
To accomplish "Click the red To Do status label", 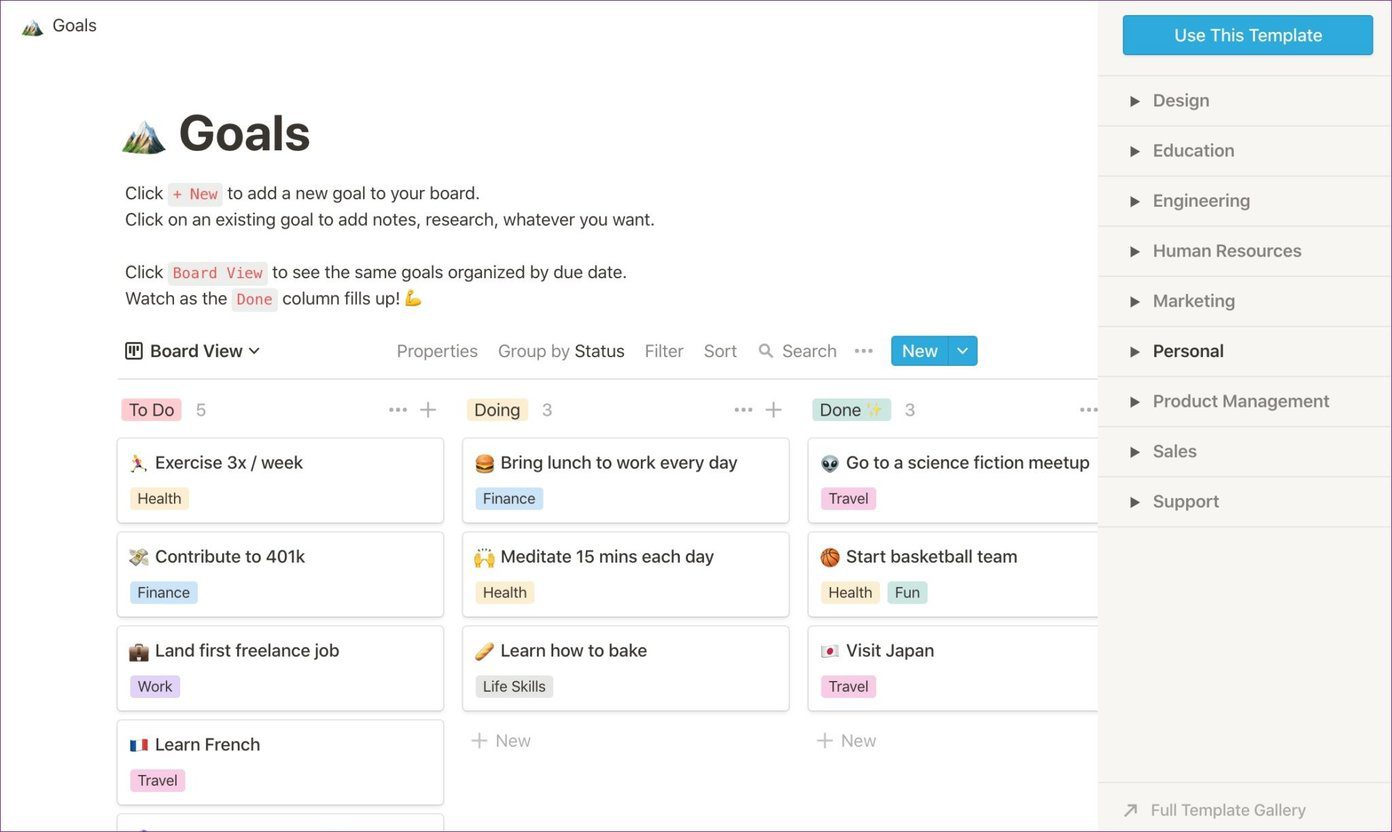I will click(151, 410).
